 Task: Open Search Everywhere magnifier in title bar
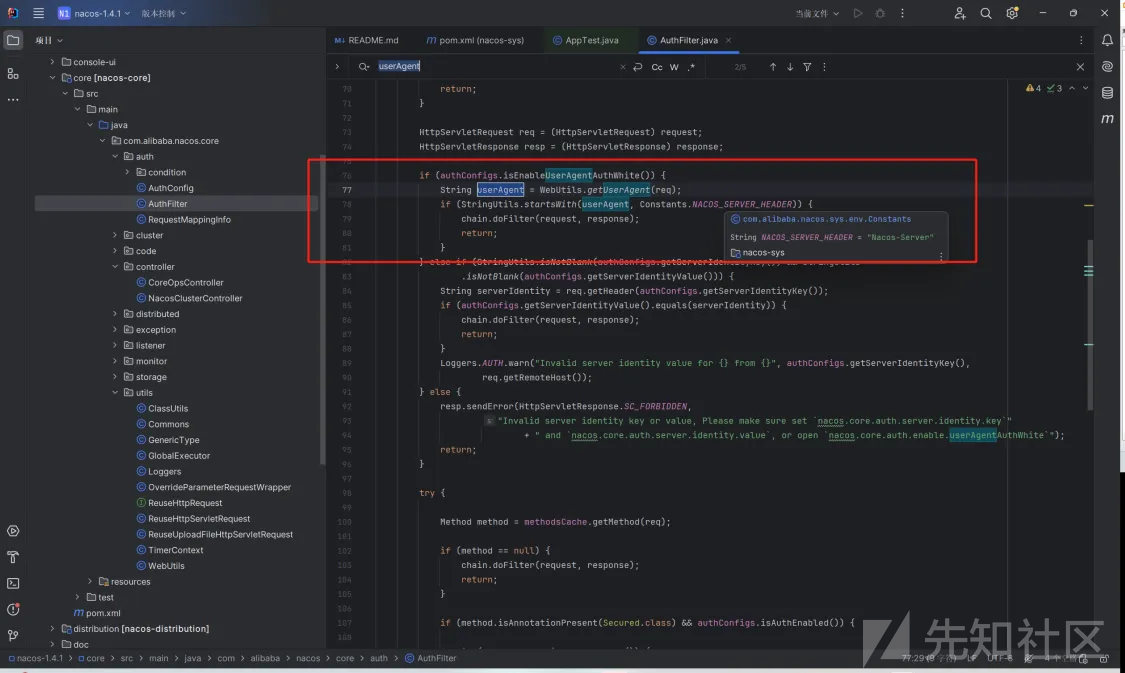[x=986, y=13]
